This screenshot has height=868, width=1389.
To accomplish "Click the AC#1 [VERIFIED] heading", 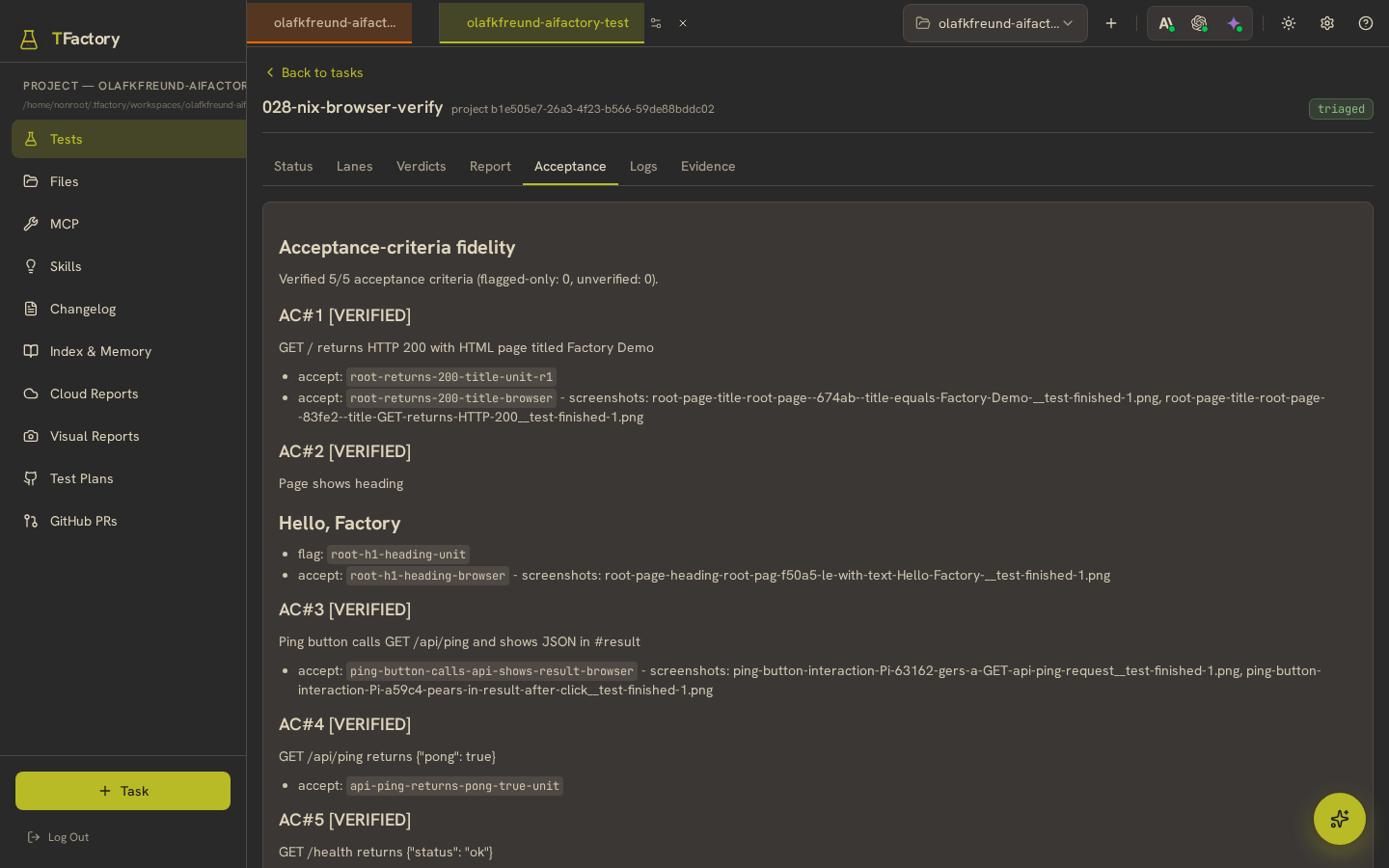I will (344, 315).
